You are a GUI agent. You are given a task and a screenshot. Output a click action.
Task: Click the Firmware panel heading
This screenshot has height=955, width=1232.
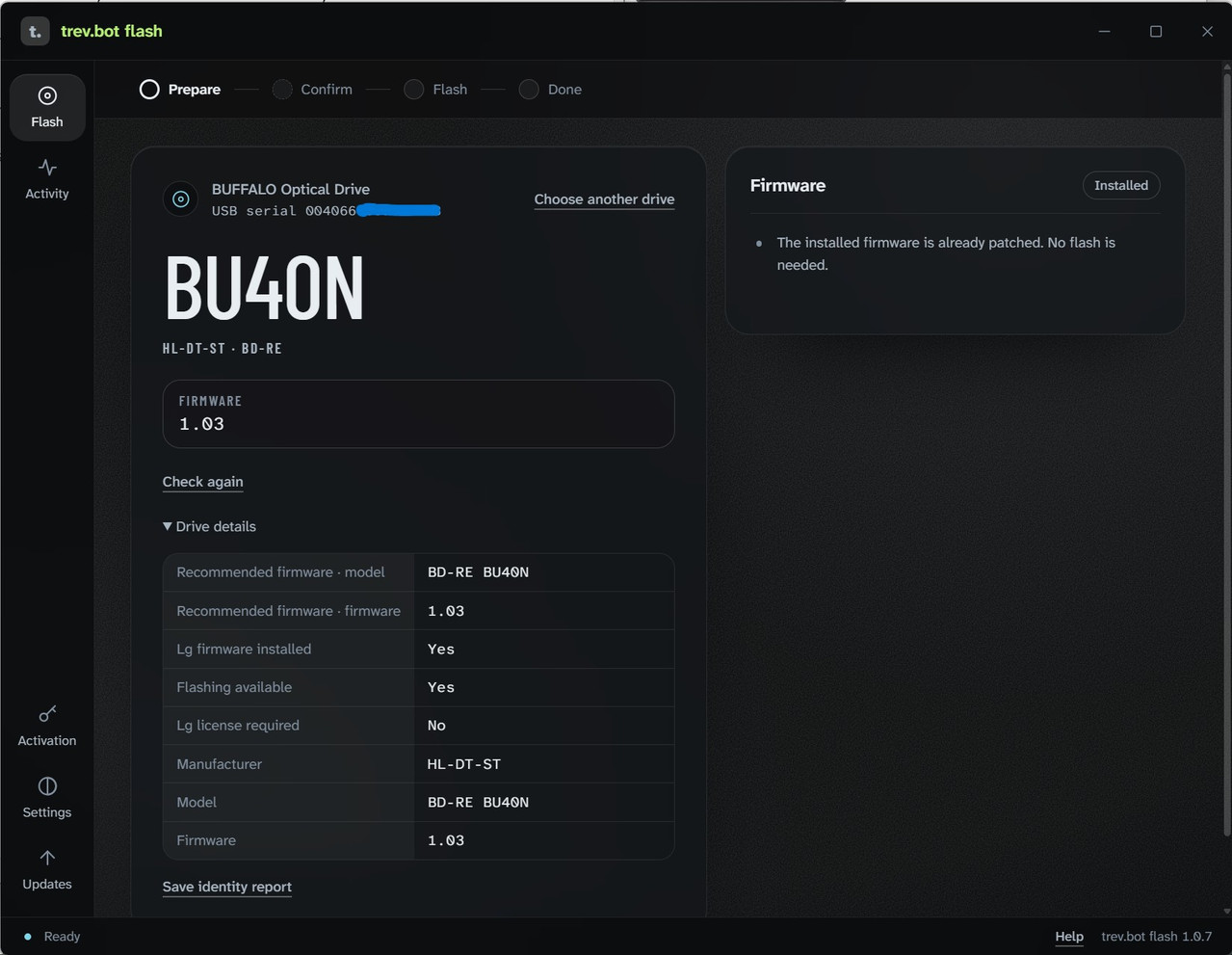[x=788, y=185]
